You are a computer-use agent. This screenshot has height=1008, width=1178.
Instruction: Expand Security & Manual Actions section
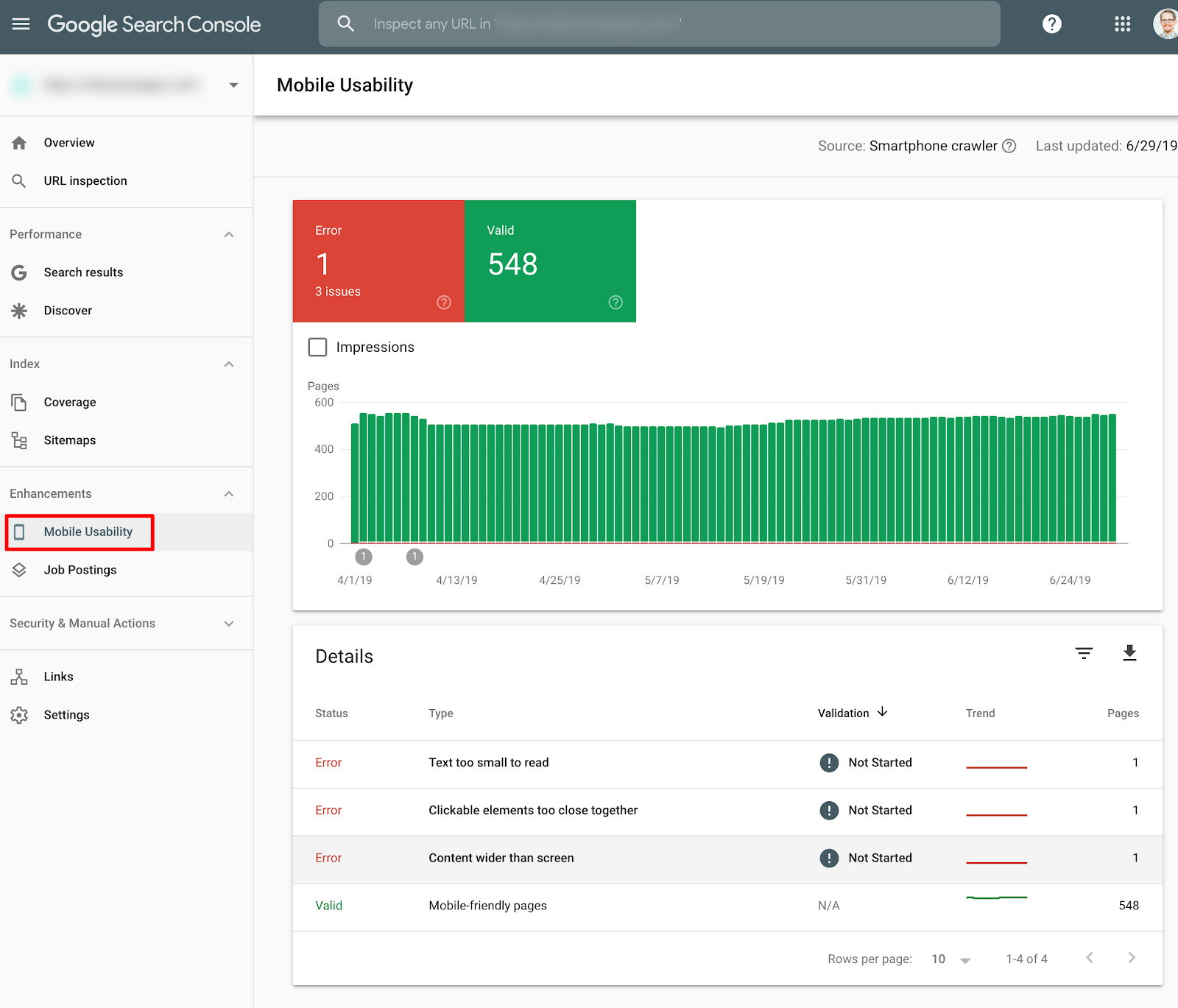coord(229,624)
